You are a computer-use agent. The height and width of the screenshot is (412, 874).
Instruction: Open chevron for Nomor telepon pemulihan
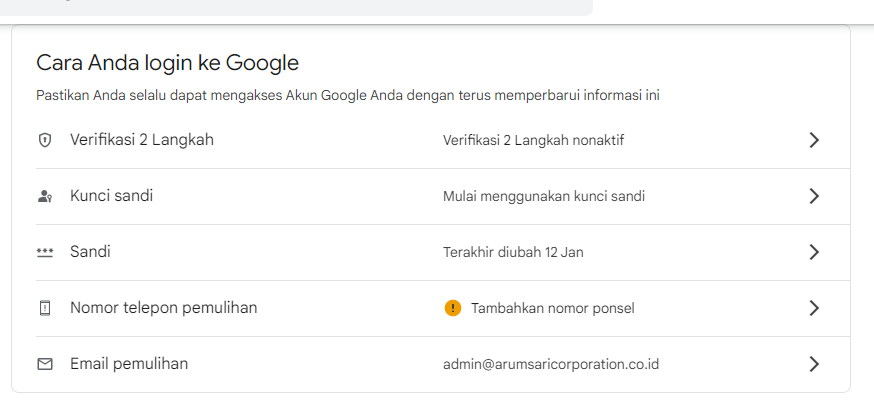pos(814,308)
